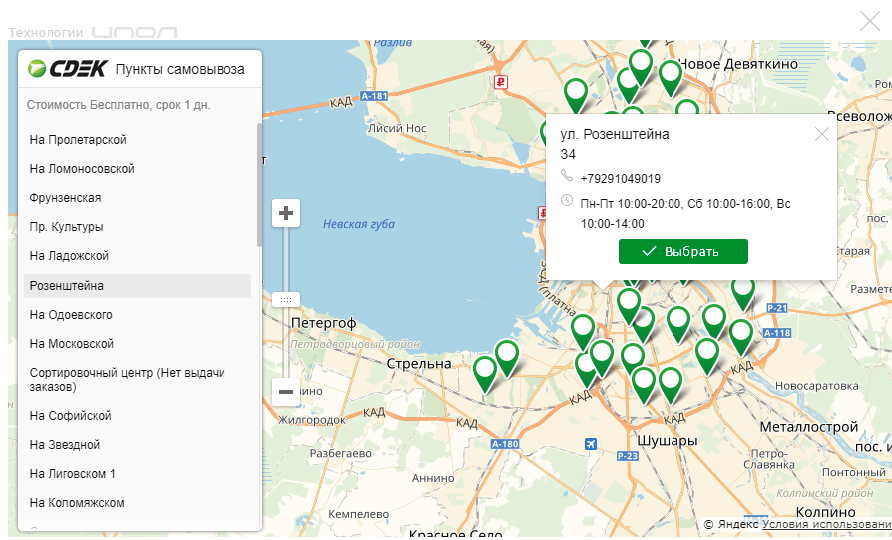Click the А-118 road shield
The width and height of the screenshot is (892, 540).
click(x=777, y=333)
